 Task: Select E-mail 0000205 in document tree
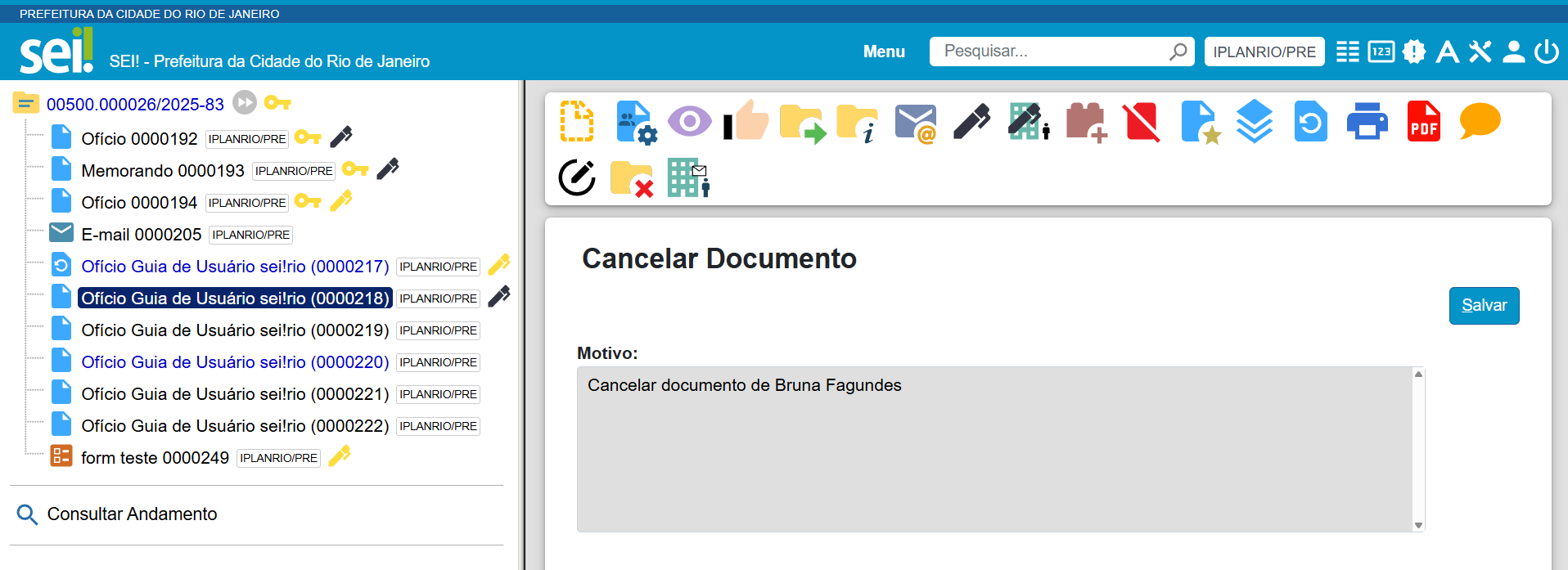pos(141,235)
